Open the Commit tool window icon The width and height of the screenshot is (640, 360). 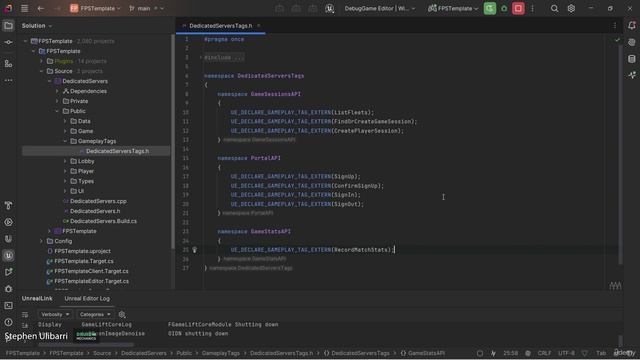(x=8, y=42)
